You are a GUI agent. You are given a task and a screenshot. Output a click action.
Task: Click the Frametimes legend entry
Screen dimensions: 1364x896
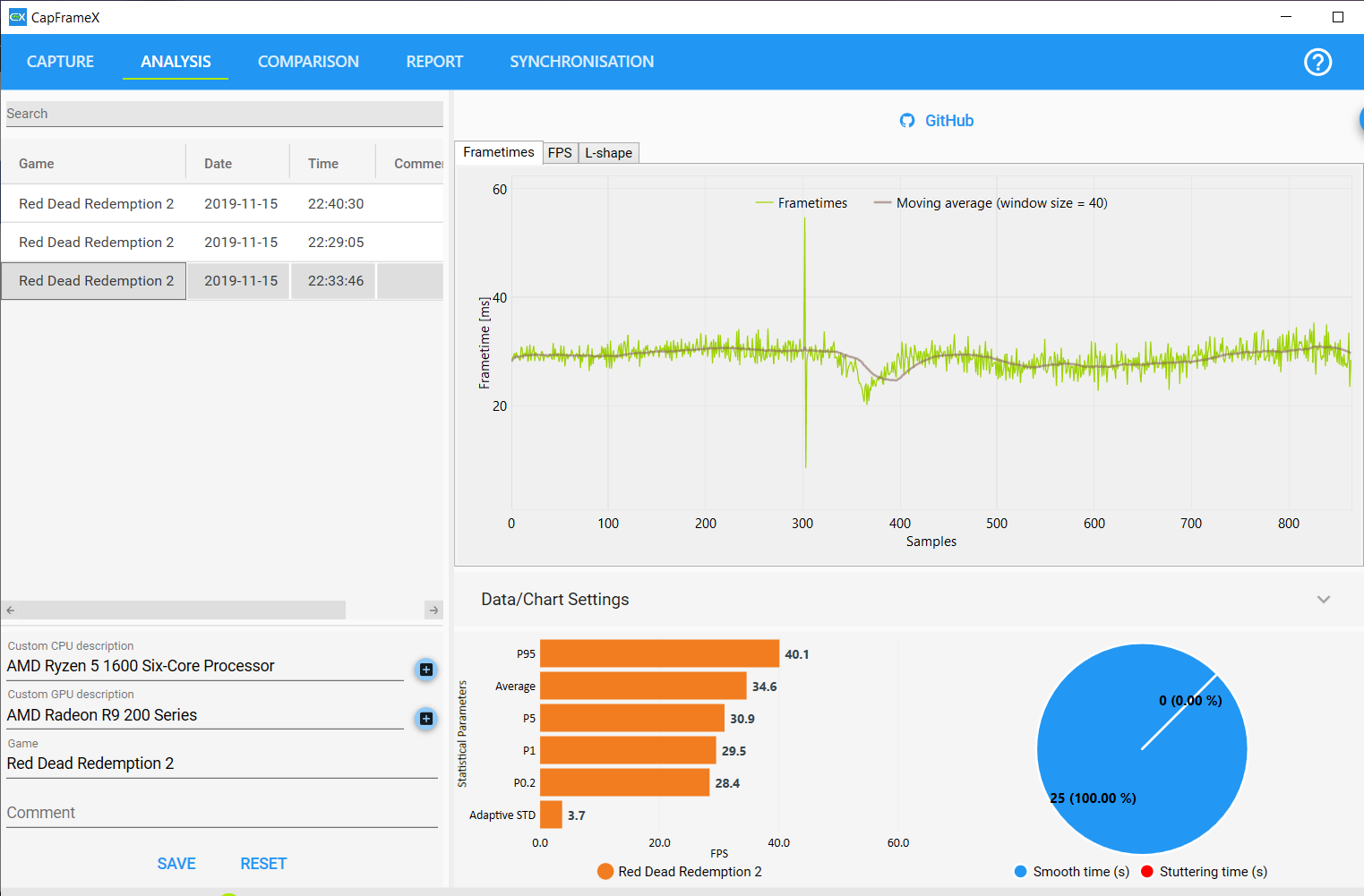(x=802, y=203)
